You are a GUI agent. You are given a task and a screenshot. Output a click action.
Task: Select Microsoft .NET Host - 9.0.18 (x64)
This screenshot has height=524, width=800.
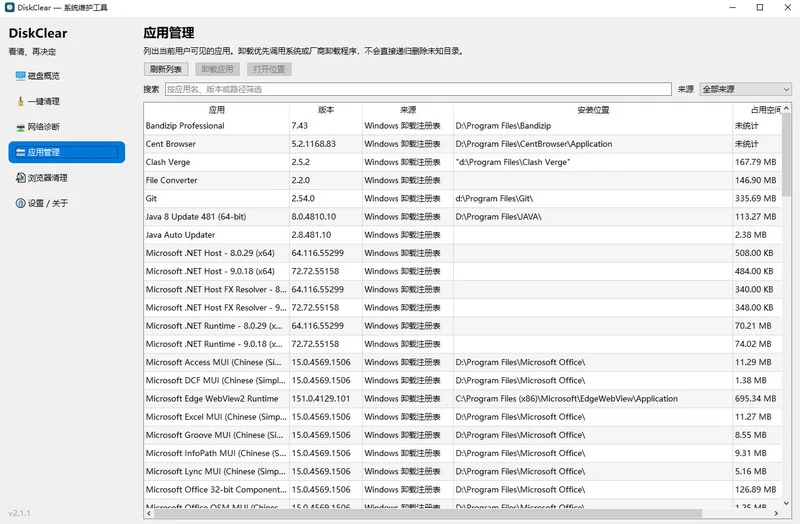coord(463,271)
